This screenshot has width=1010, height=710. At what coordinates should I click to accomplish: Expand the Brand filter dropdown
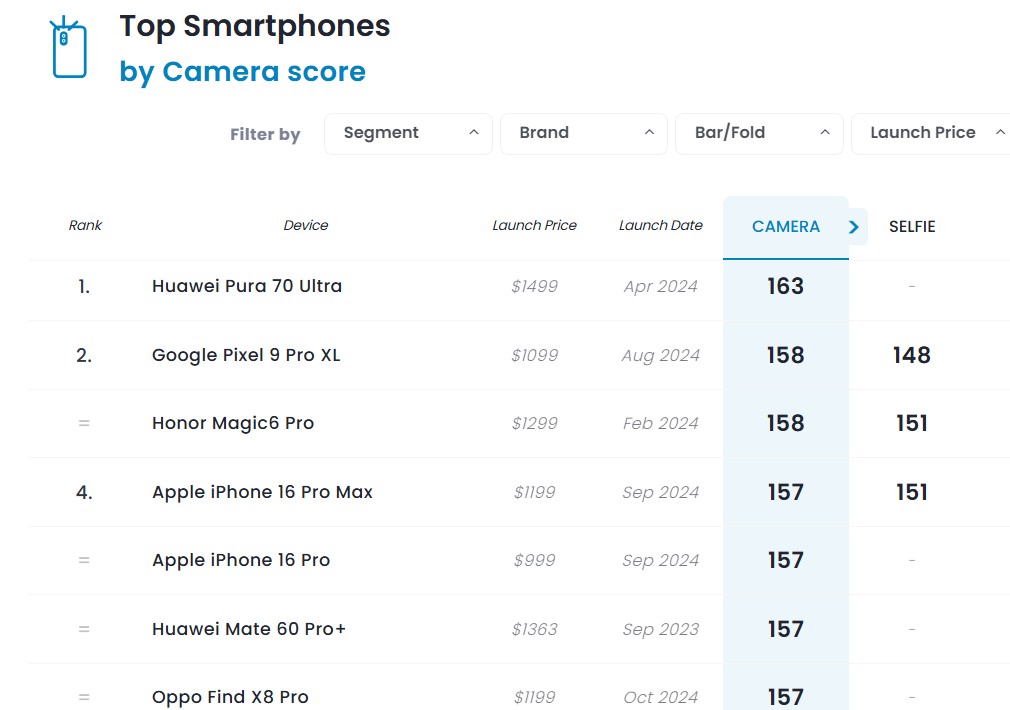point(583,133)
